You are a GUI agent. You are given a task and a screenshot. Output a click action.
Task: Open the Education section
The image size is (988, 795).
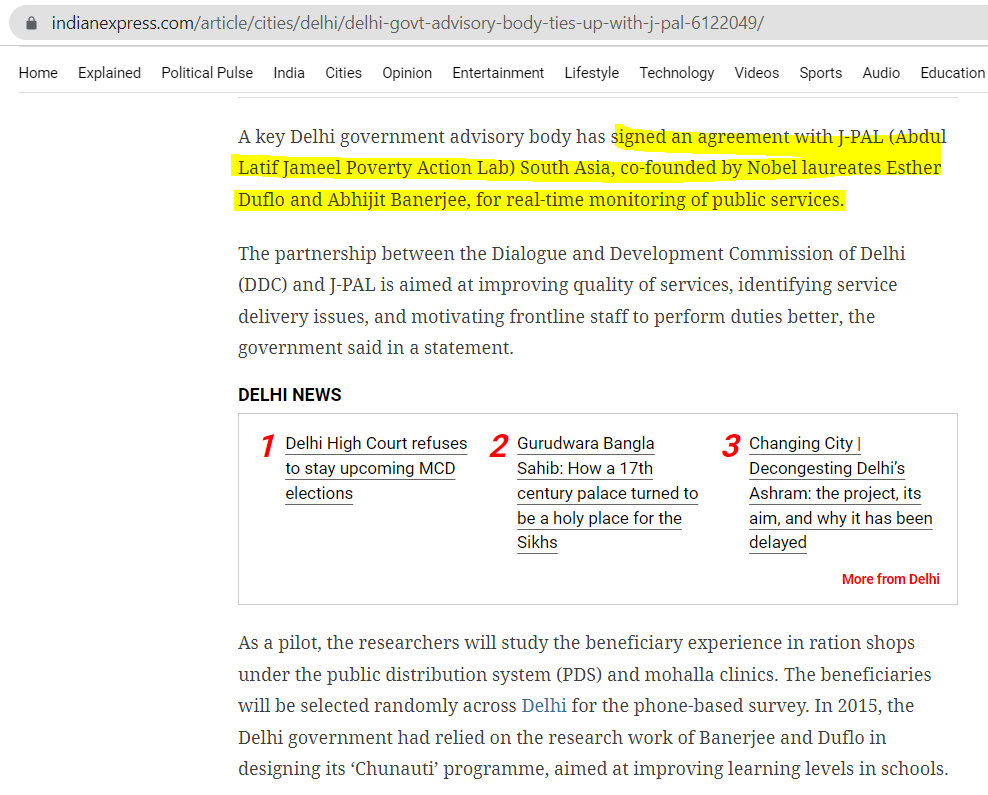tap(952, 73)
